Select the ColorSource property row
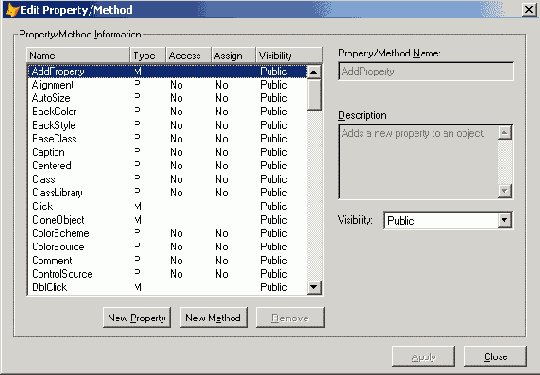 tap(167, 247)
